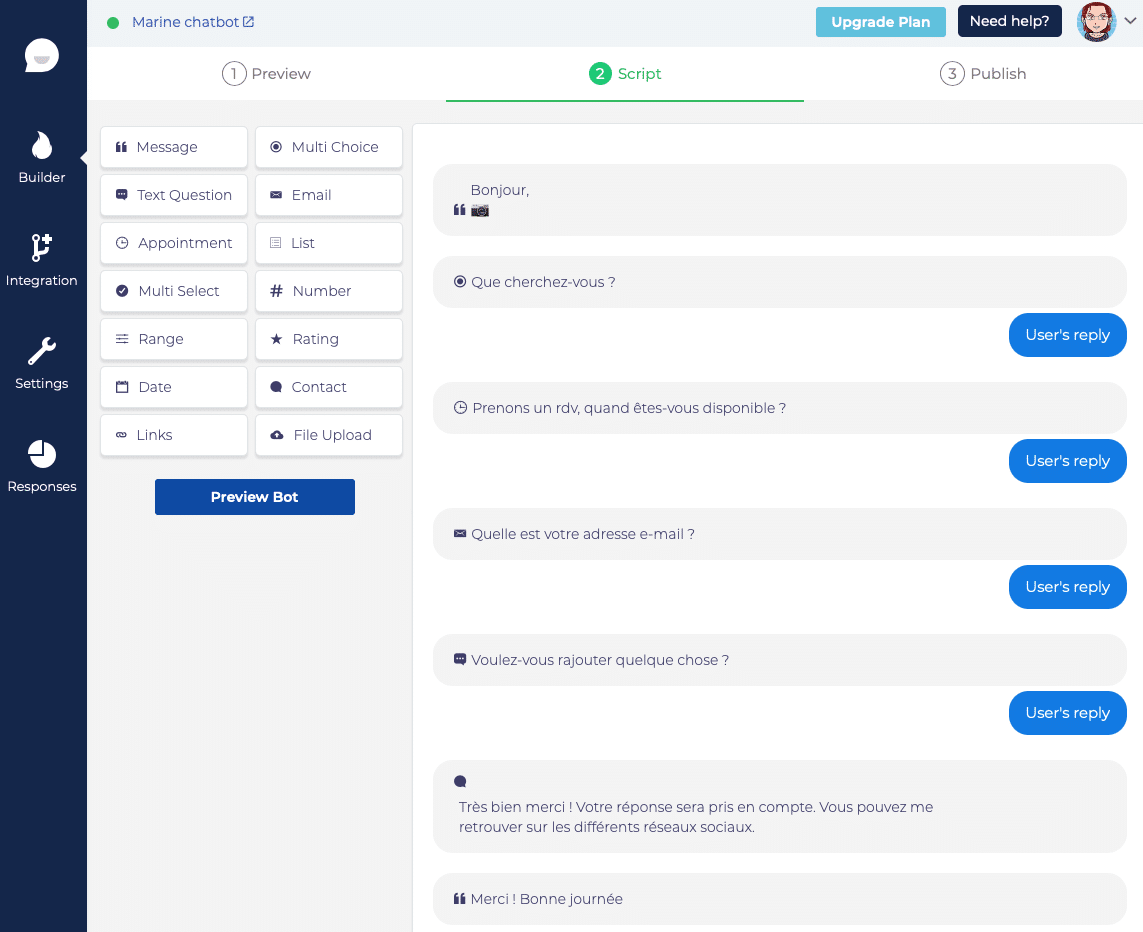Click the camera icon in Bonjour message
Viewport: 1143px width, 932px height.
[480, 211]
